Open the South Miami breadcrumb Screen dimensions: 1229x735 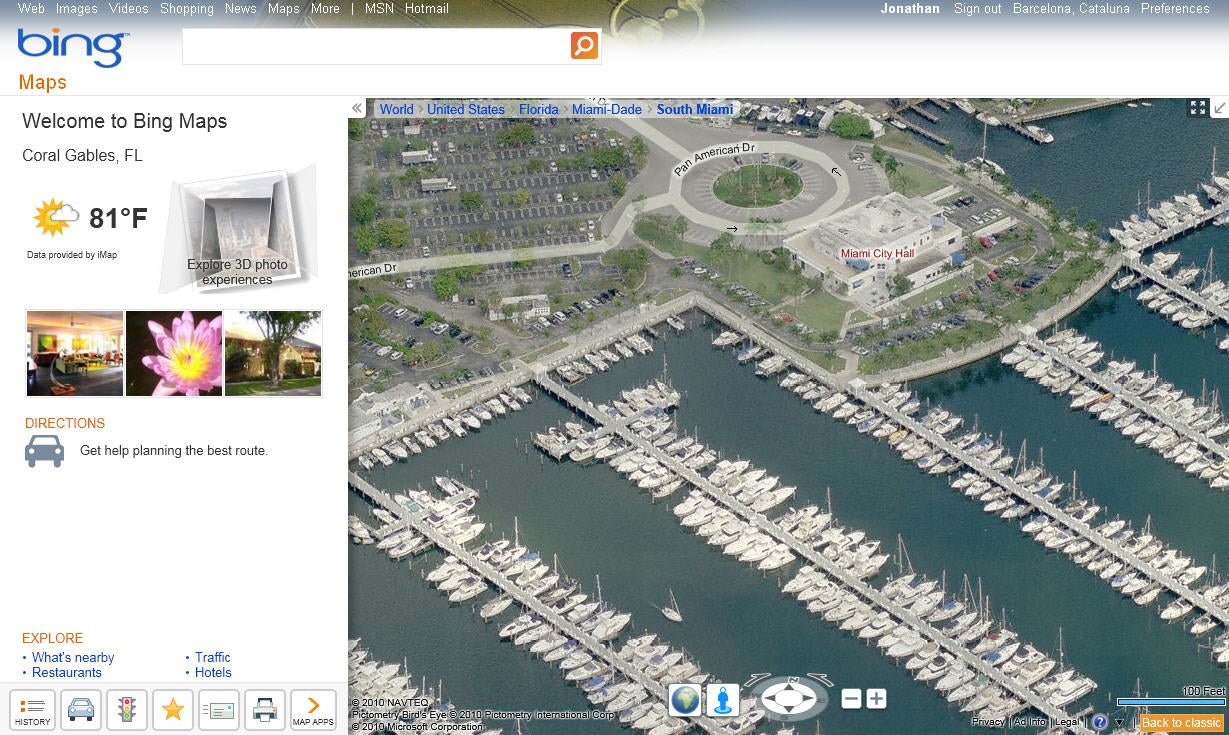click(x=695, y=109)
